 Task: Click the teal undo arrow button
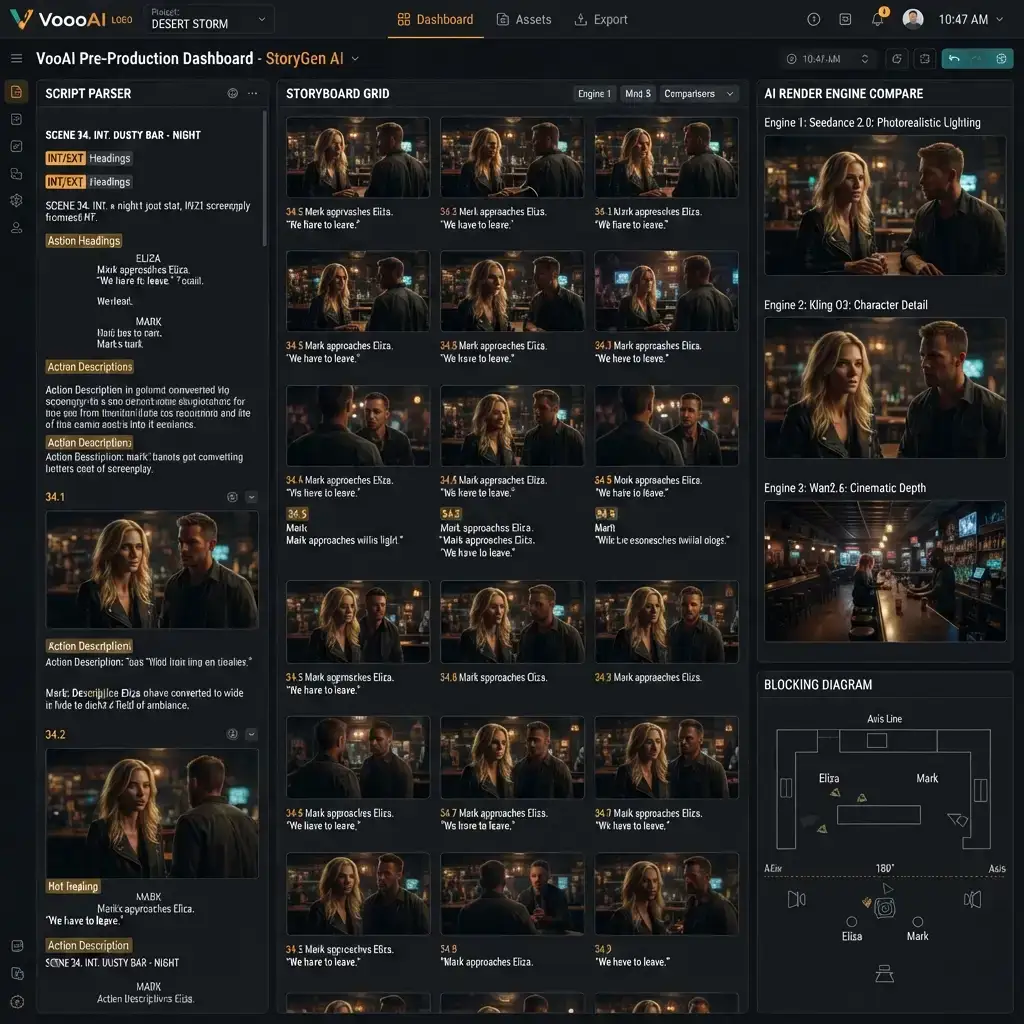point(954,59)
